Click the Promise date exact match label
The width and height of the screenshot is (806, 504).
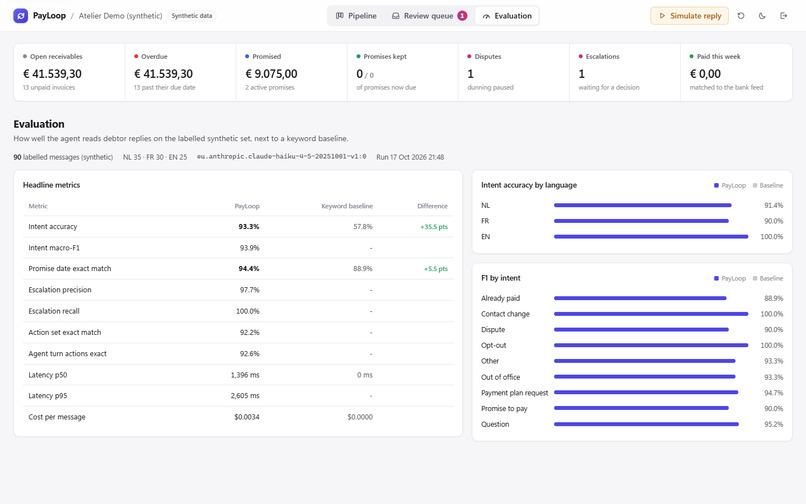coord(70,268)
